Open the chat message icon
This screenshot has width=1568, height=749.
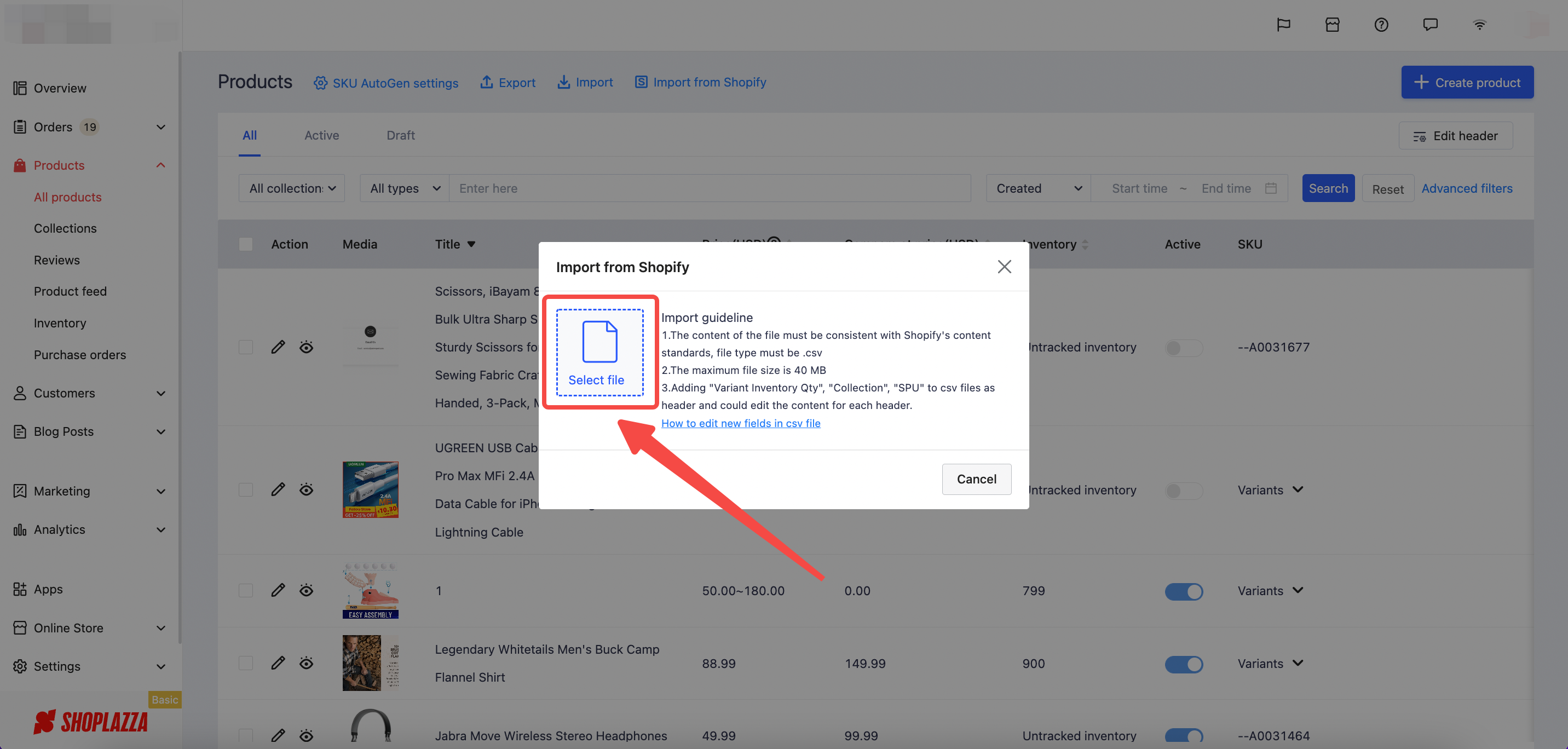pos(1431,25)
